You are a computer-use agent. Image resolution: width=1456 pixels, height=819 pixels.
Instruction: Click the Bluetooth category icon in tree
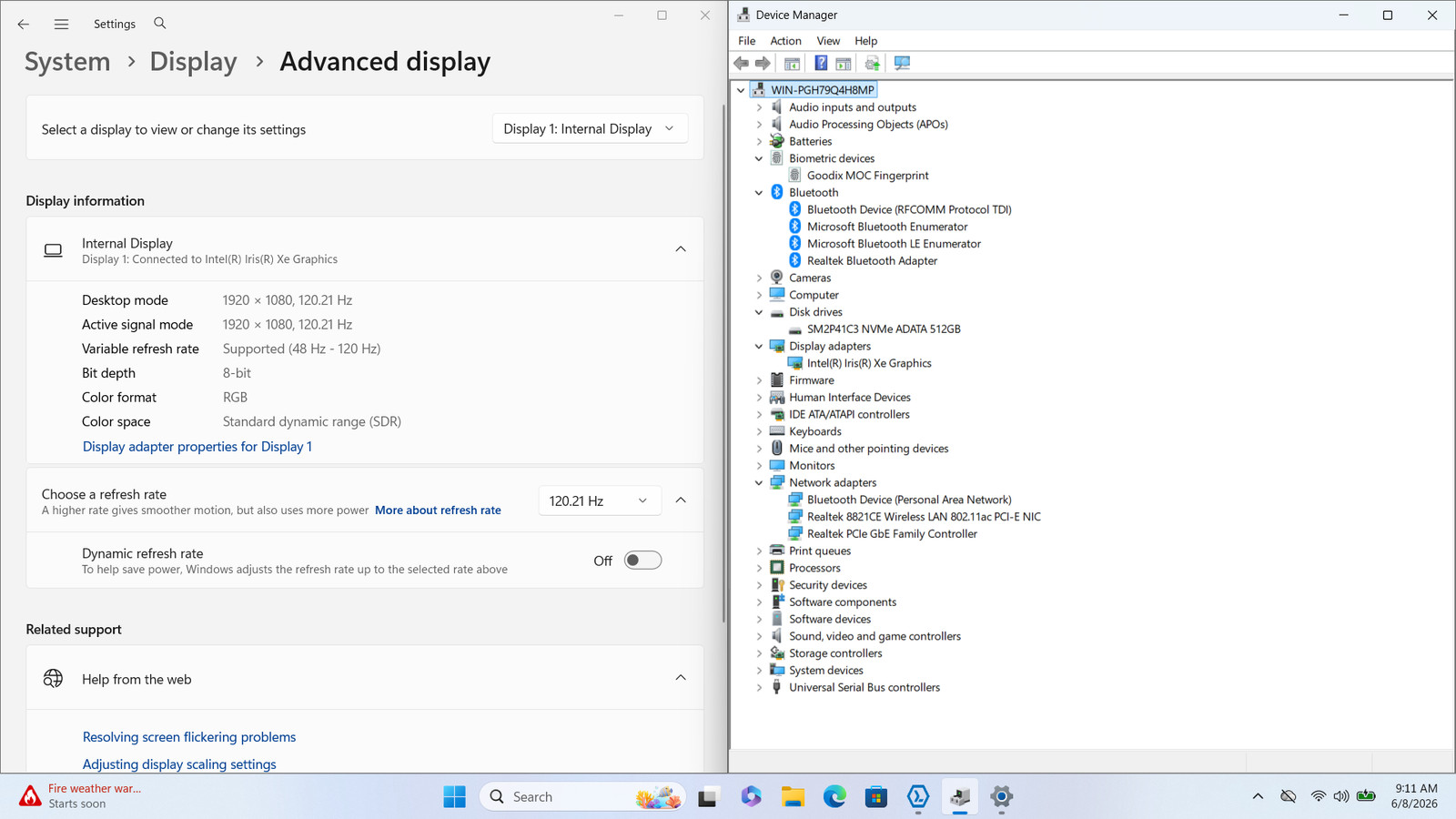coord(777,192)
